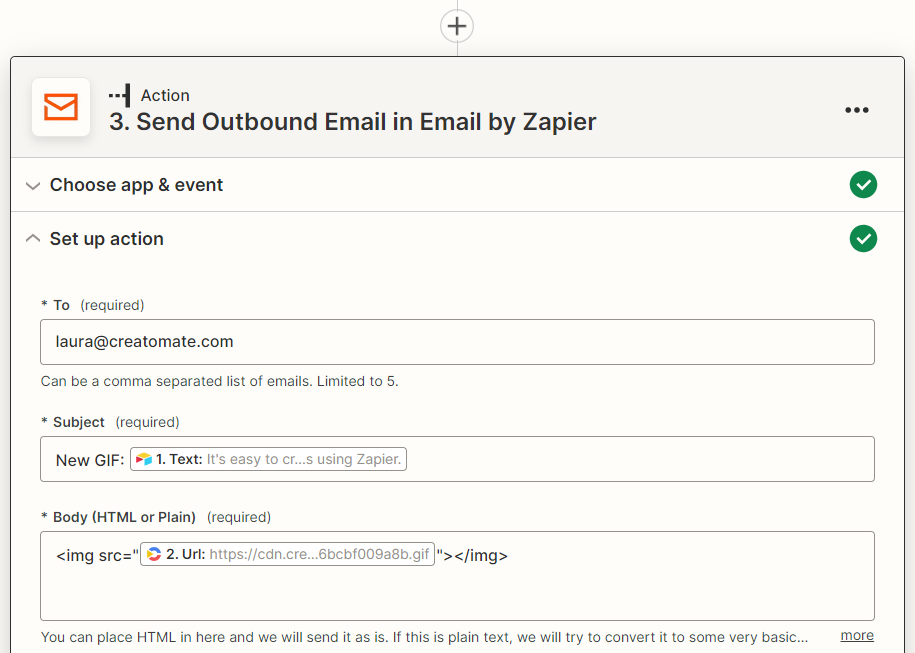Expand the Choose app & event chevron
This screenshot has height=653, width=915.
tap(33, 186)
